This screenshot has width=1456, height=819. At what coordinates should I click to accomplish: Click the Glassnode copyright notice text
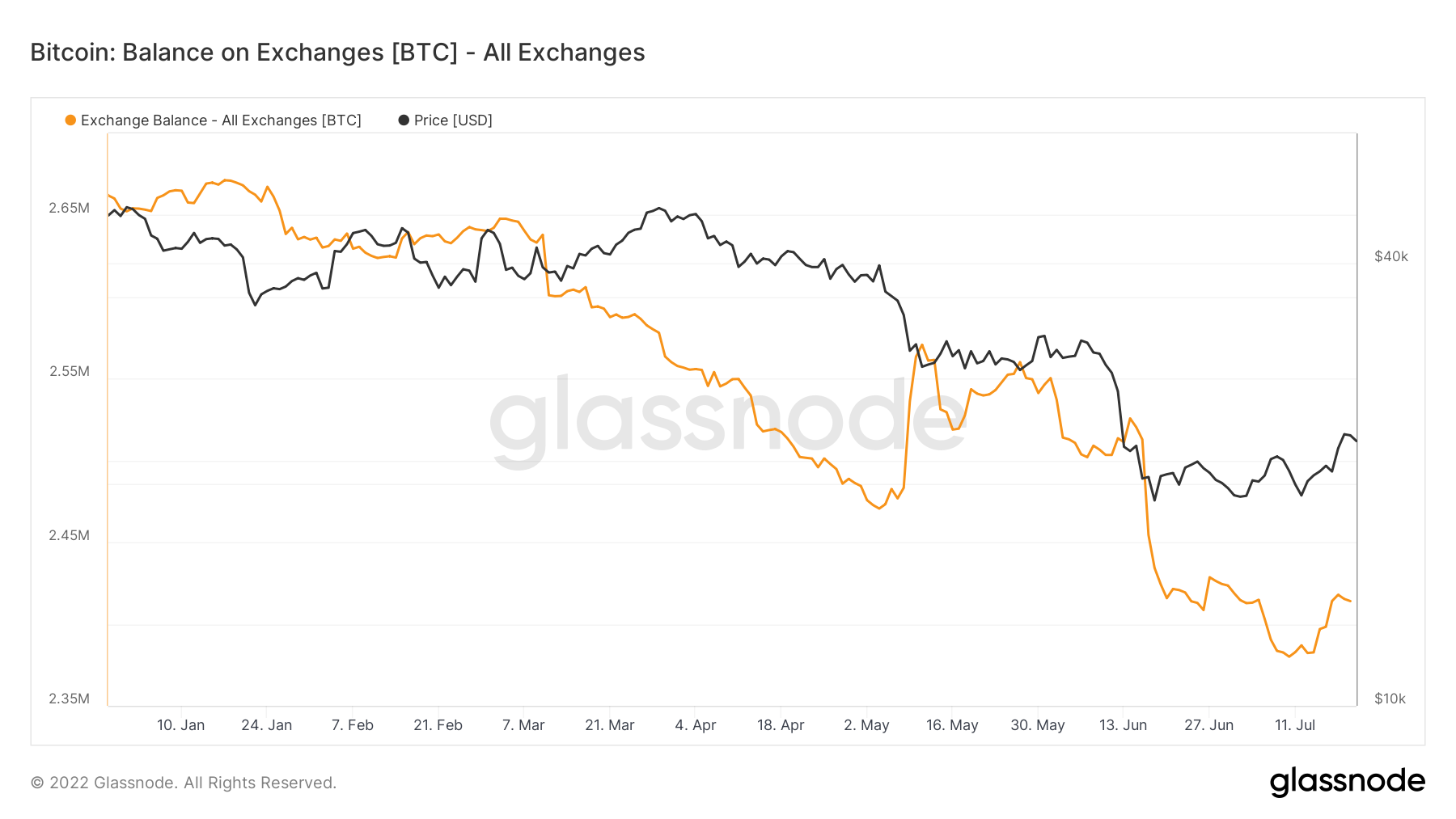(184, 783)
